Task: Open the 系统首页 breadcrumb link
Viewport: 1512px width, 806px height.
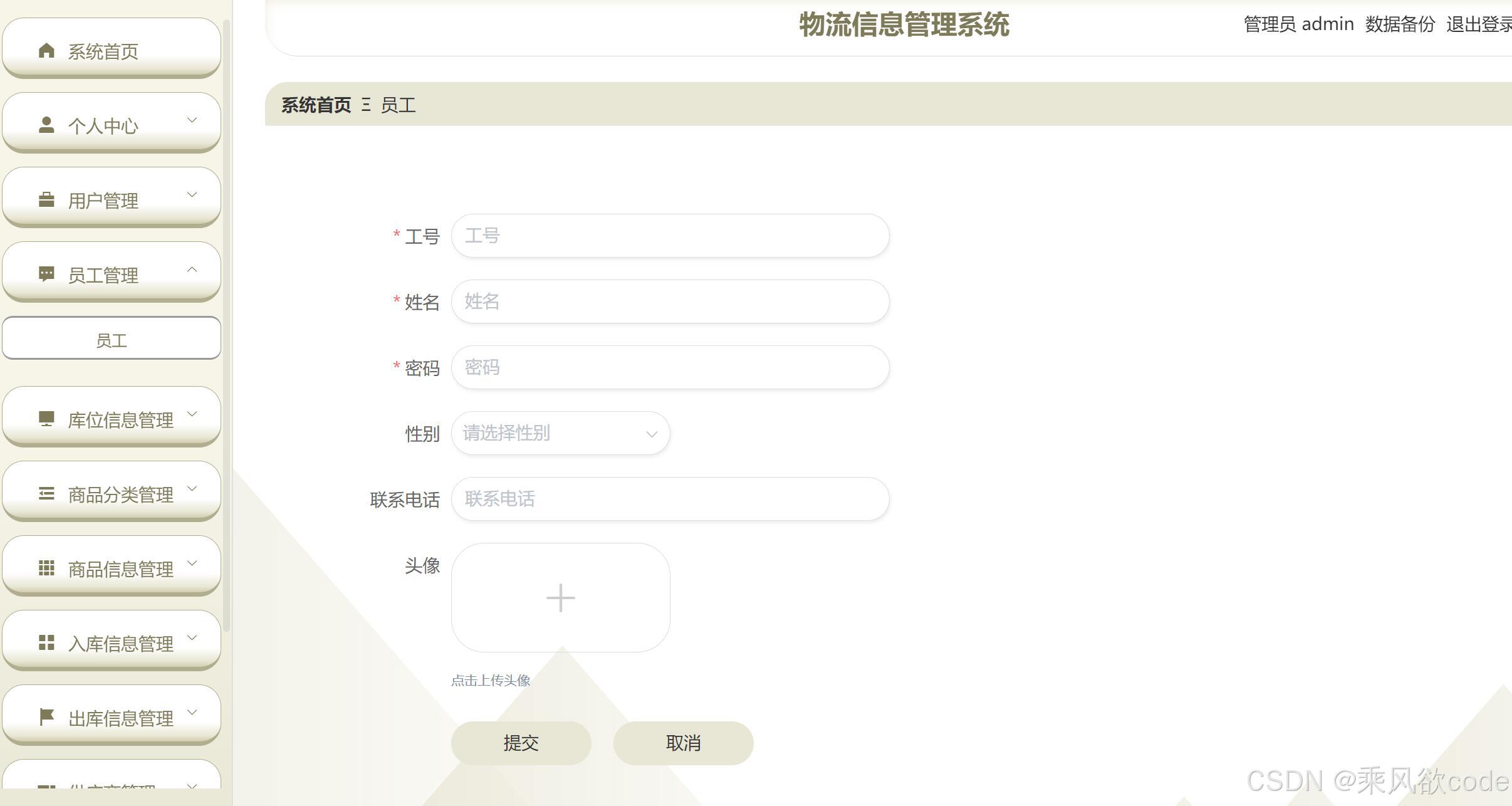Action: 315,105
